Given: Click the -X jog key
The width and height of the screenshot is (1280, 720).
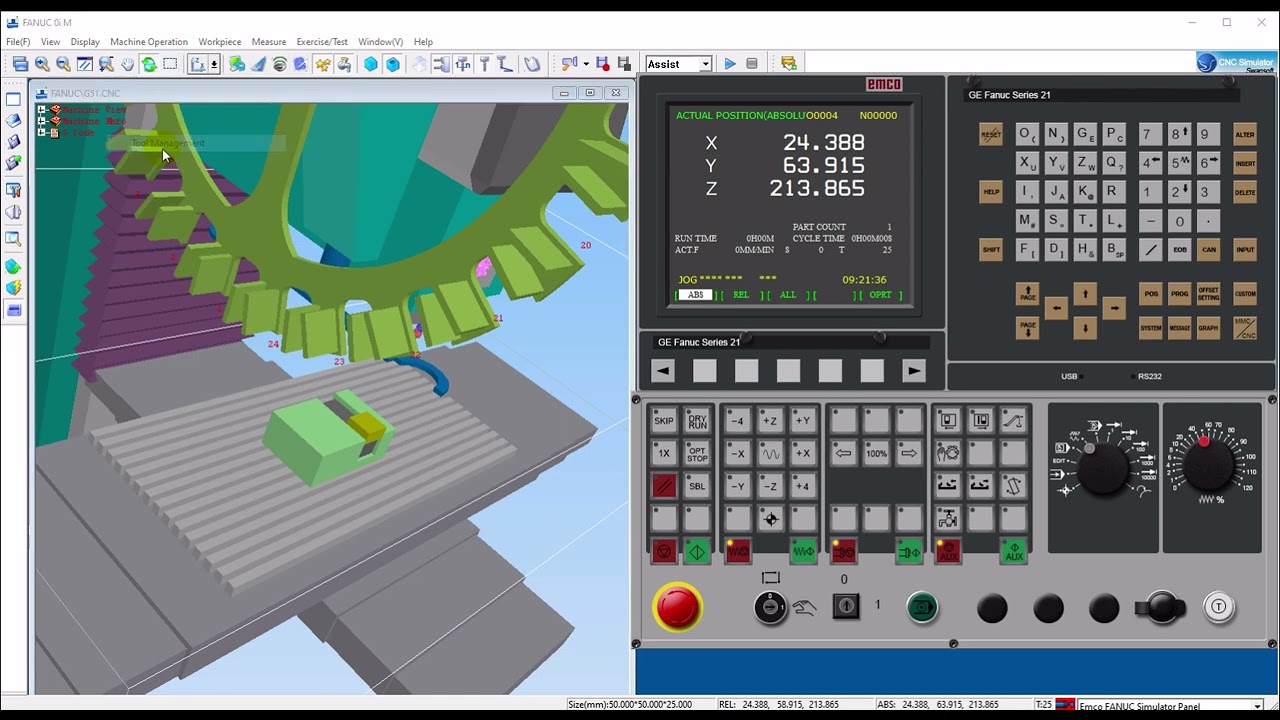Looking at the screenshot, I should (x=738, y=453).
